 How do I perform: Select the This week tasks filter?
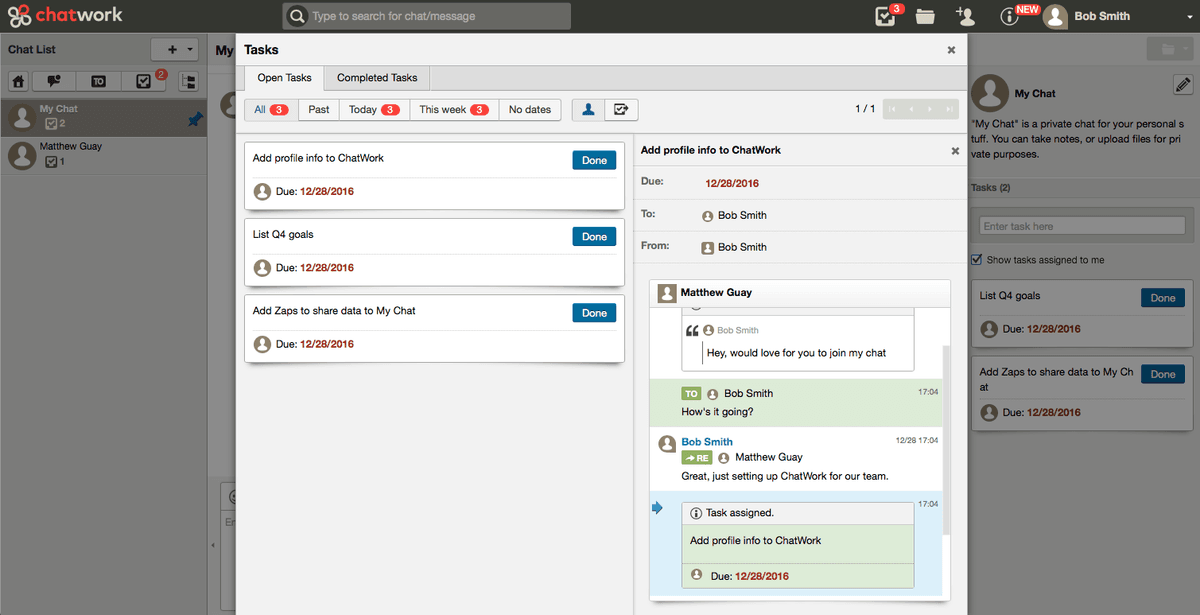point(454,109)
